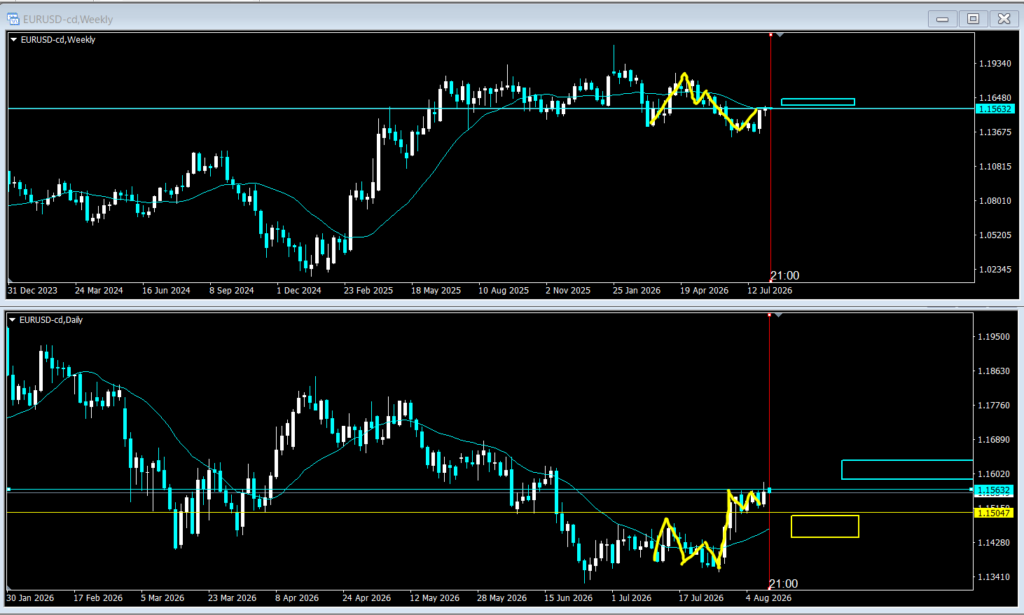
Task: Select the cyan rectangle object on the Weekly chart
Action: (818, 102)
